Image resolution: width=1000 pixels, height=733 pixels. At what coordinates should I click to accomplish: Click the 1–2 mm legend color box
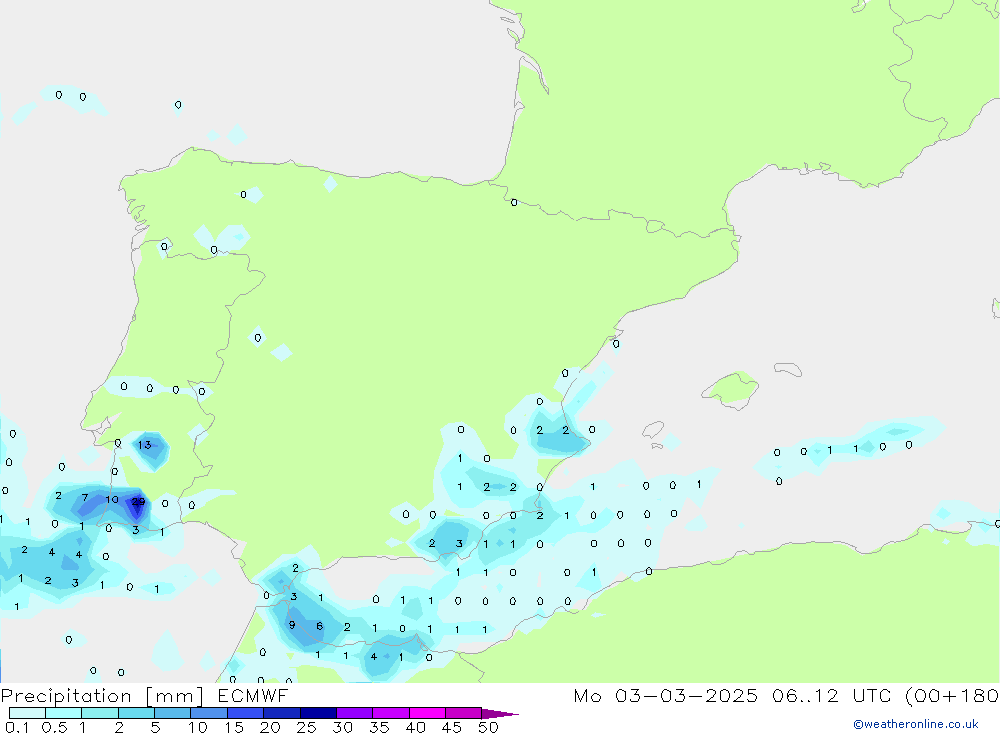[x=100, y=713]
